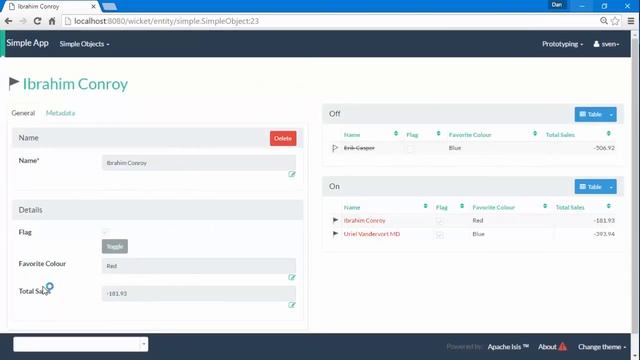Open the Simple Objects dropdown menu
640x360 pixels.
(x=84, y=44)
